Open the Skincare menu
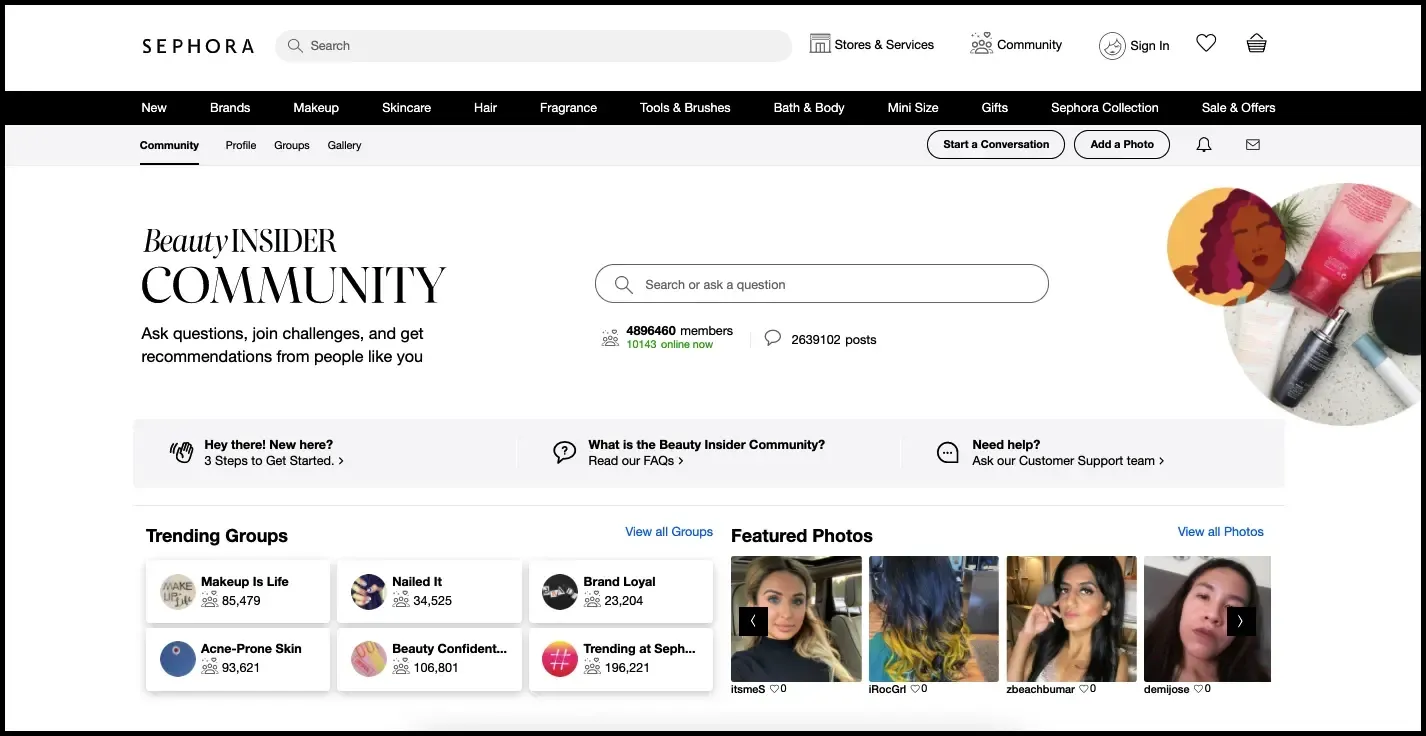 click(406, 108)
